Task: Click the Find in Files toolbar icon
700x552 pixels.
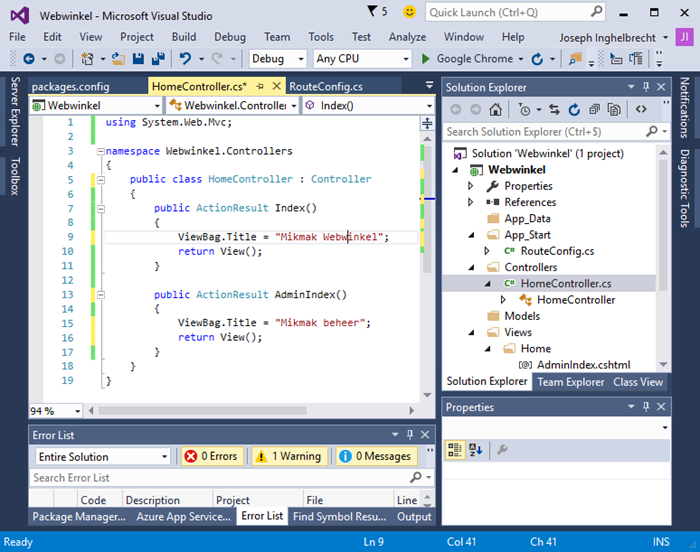Action: pos(575,59)
